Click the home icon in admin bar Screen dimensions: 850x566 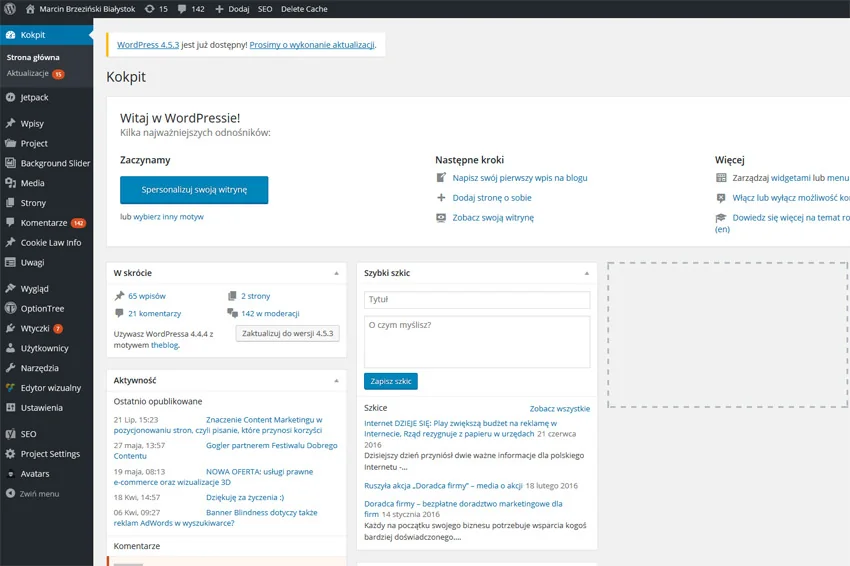click(x=30, y=9)
